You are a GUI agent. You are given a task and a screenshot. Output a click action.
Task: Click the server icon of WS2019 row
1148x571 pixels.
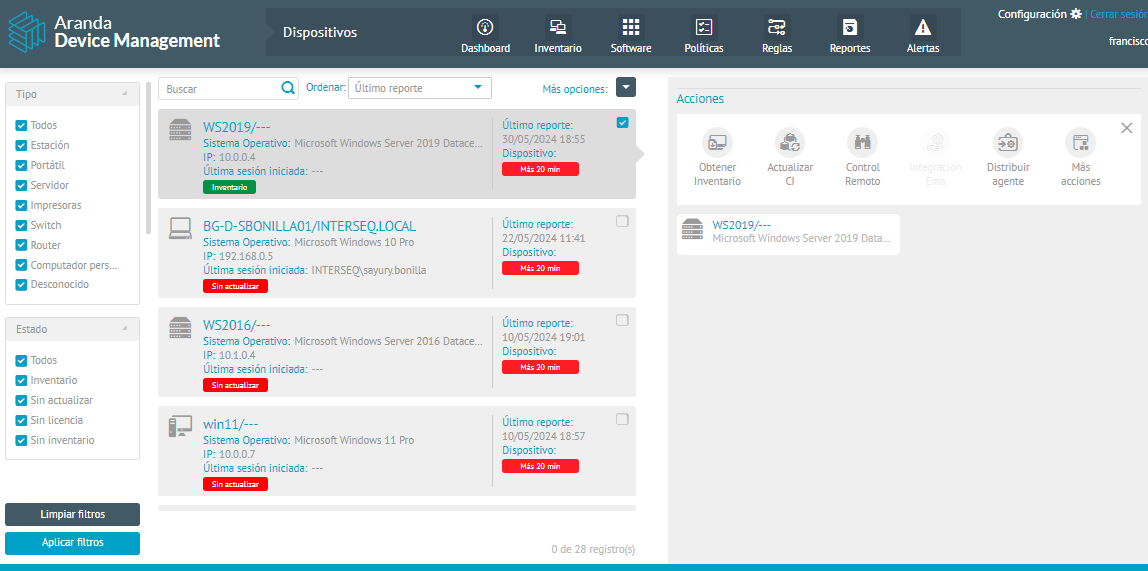point(179,130)
